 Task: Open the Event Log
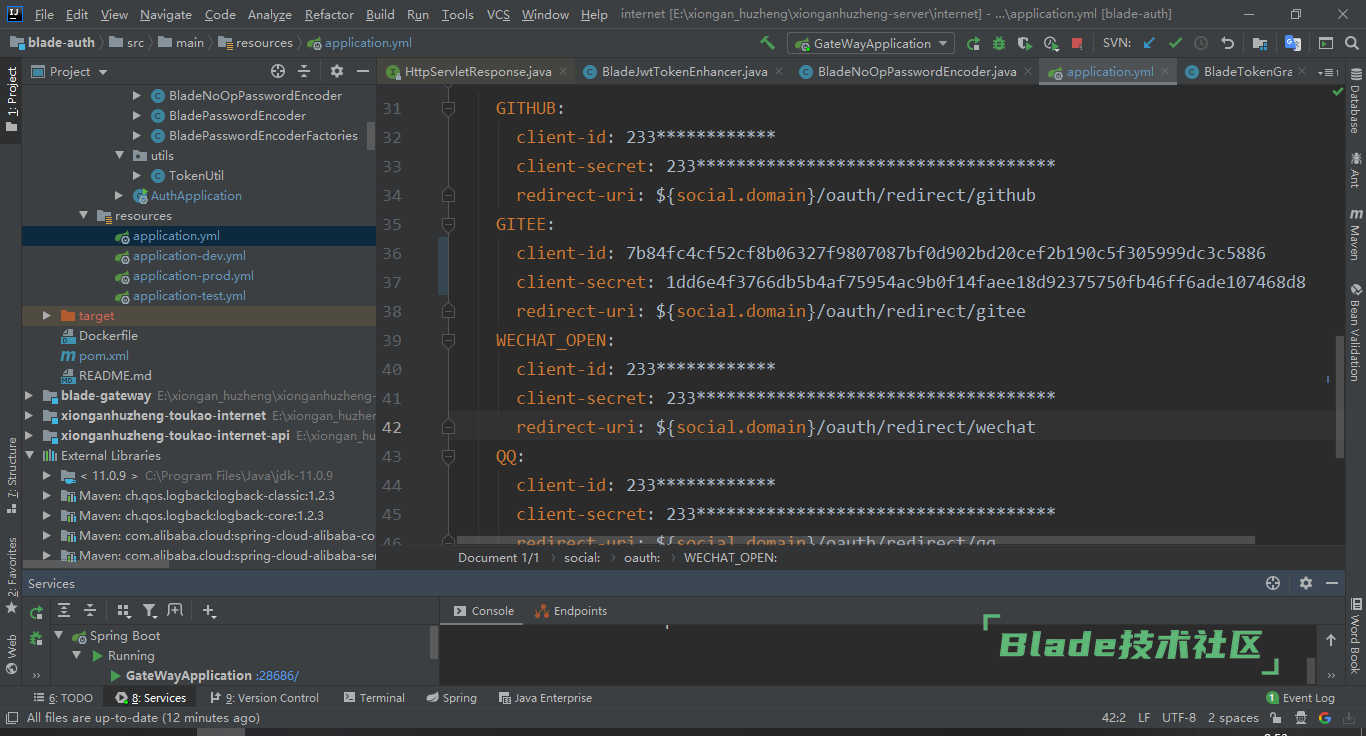[1300, 698]
